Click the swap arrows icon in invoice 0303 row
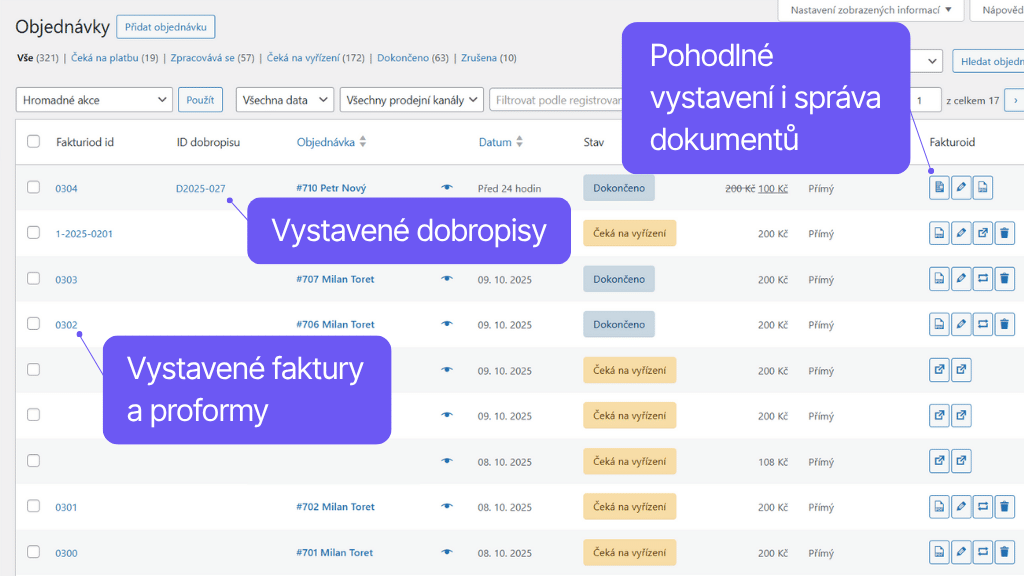The height and width of the screenshot is (576, 1024). click(x=983, y=279)
